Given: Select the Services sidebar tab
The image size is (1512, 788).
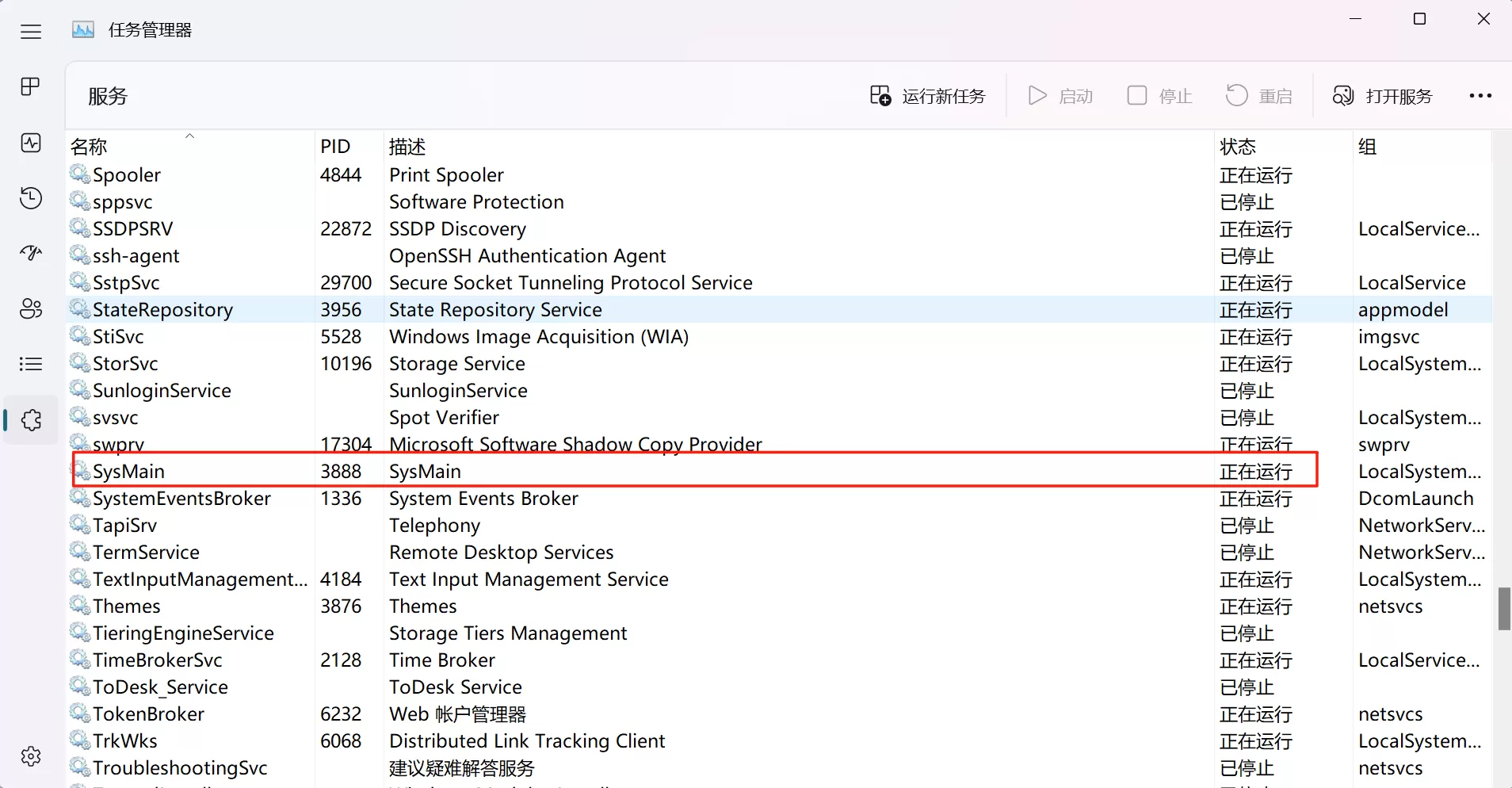Looking at the screenshot, I should tap(31, 421).
